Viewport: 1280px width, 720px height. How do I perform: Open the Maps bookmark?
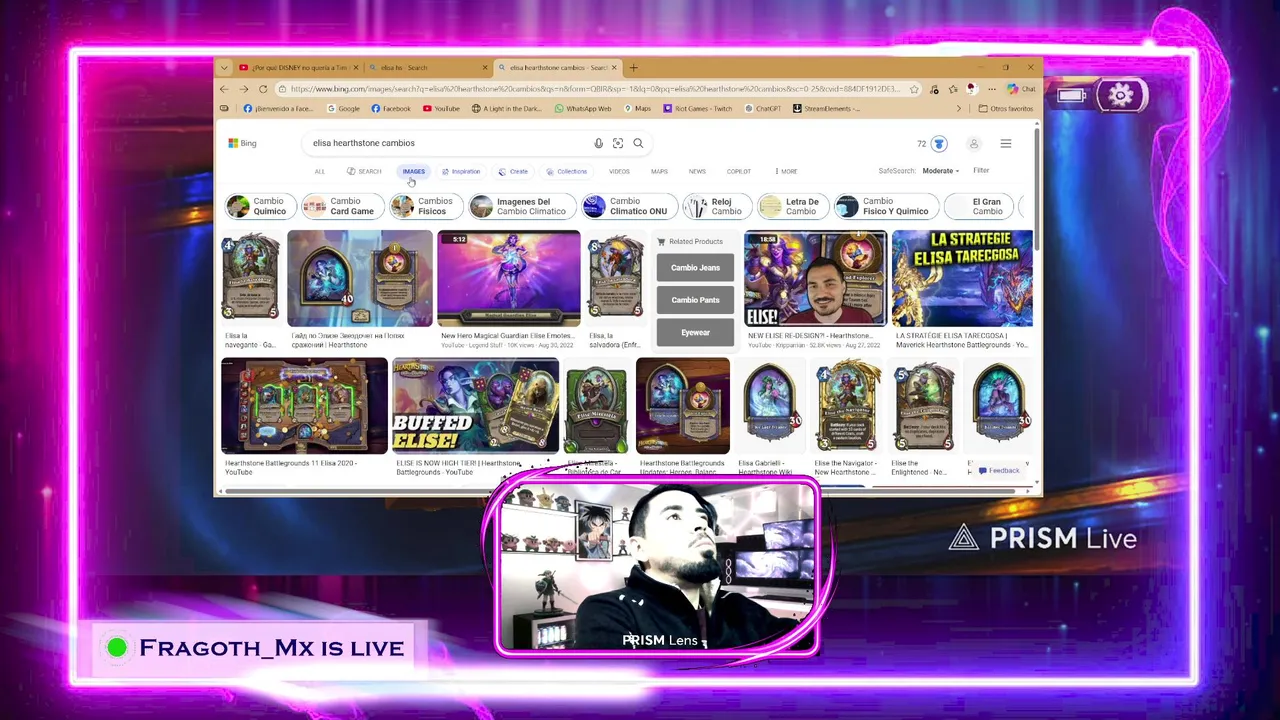(x=638, y=108)
